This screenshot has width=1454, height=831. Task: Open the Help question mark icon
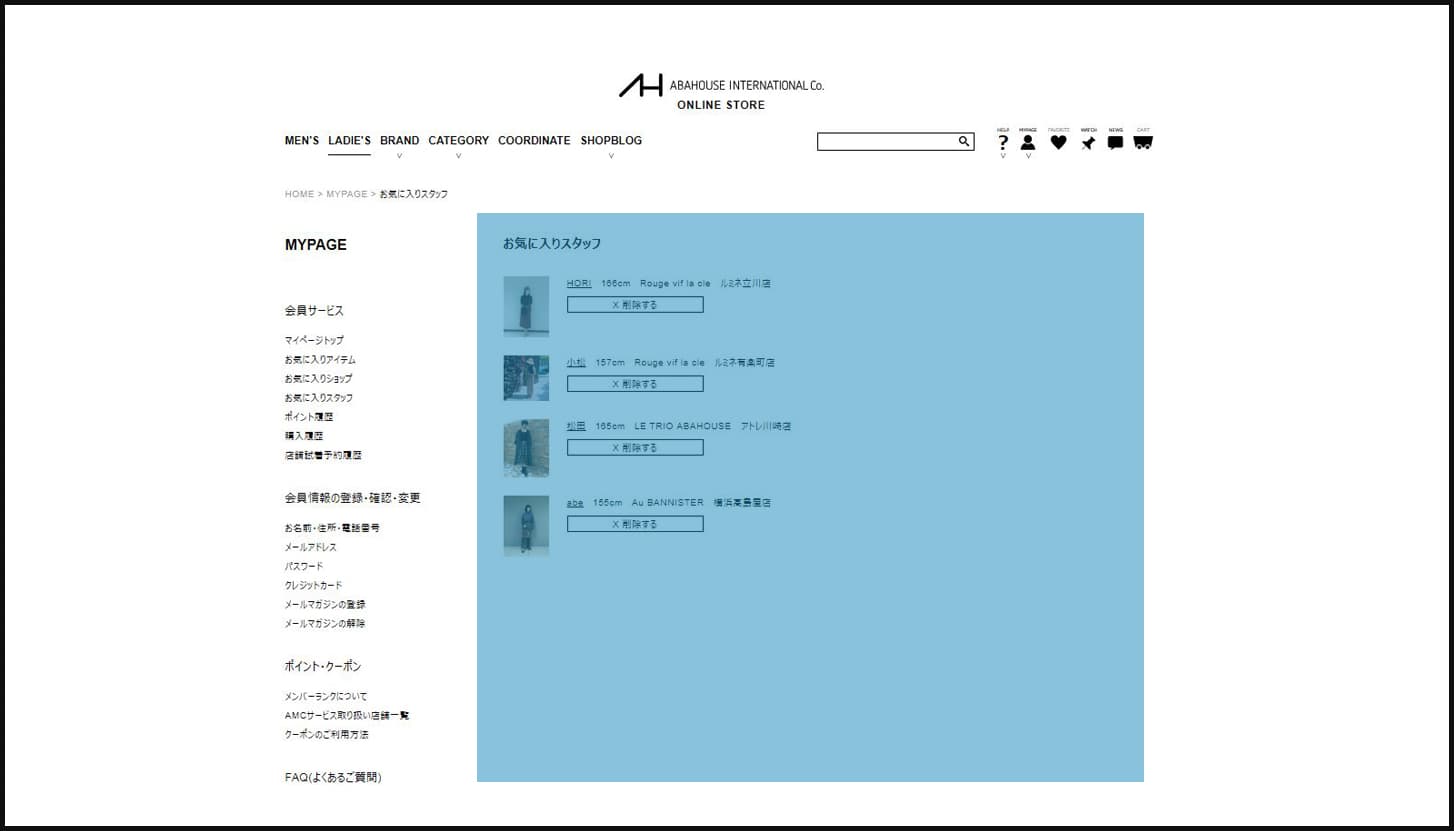pos(1003,142)
